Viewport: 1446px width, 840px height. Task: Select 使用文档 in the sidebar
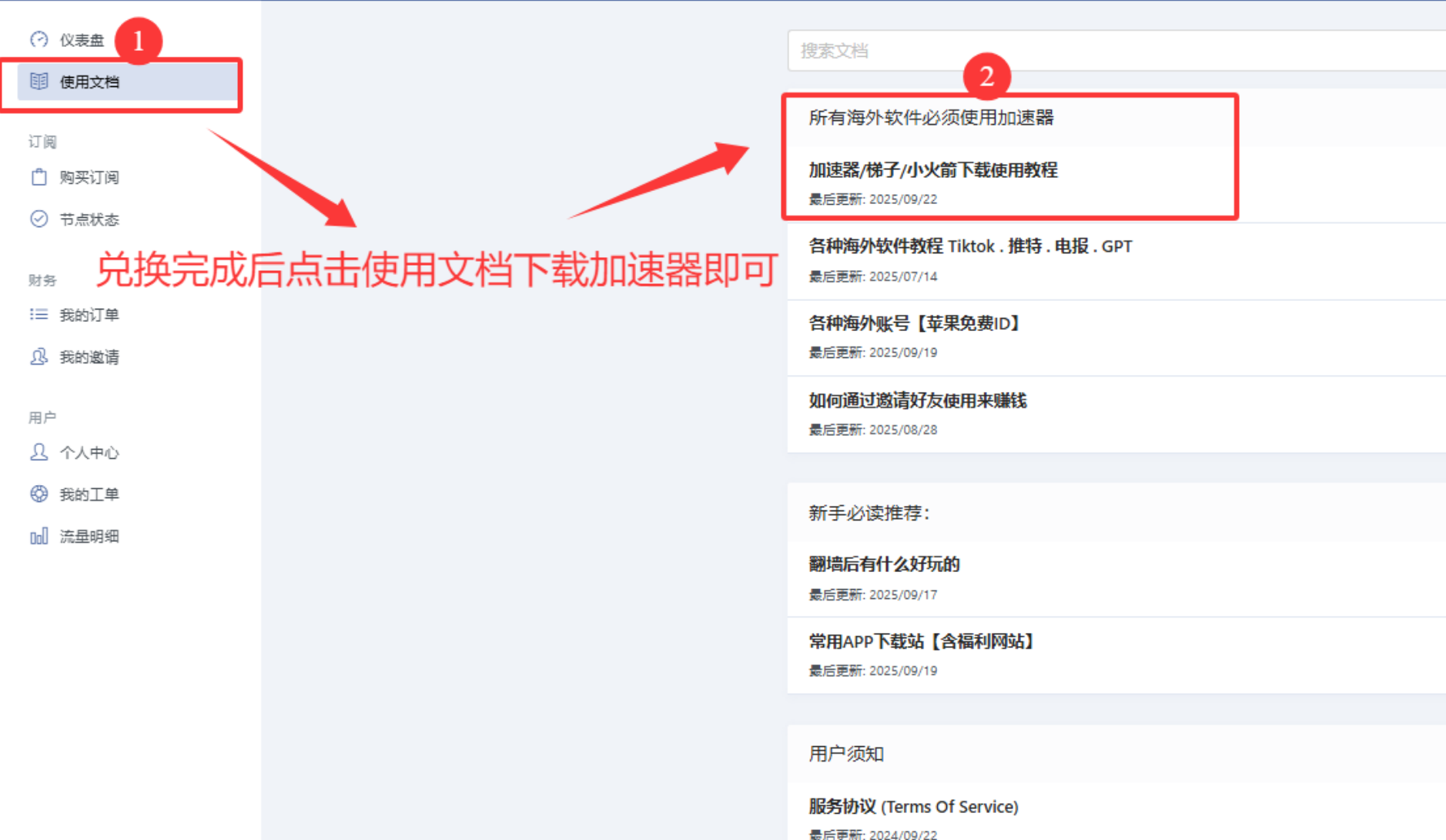pyautogui.click(x=89, y=82)
